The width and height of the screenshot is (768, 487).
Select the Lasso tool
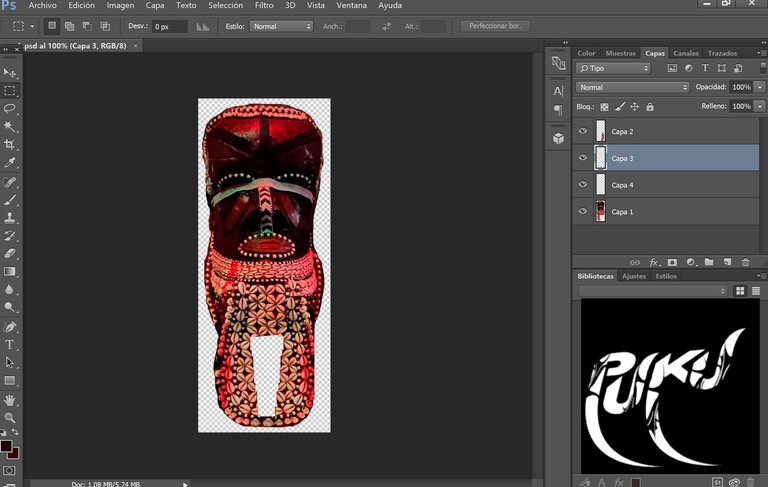9,108
